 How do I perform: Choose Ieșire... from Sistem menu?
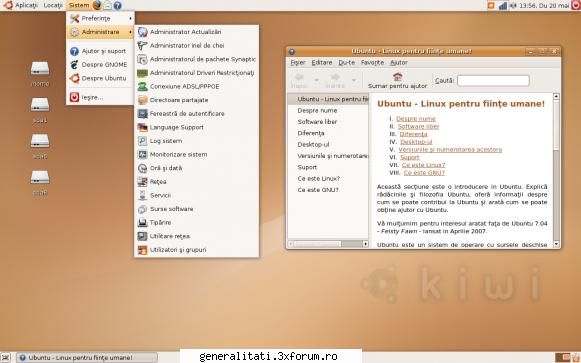point(100,97)
